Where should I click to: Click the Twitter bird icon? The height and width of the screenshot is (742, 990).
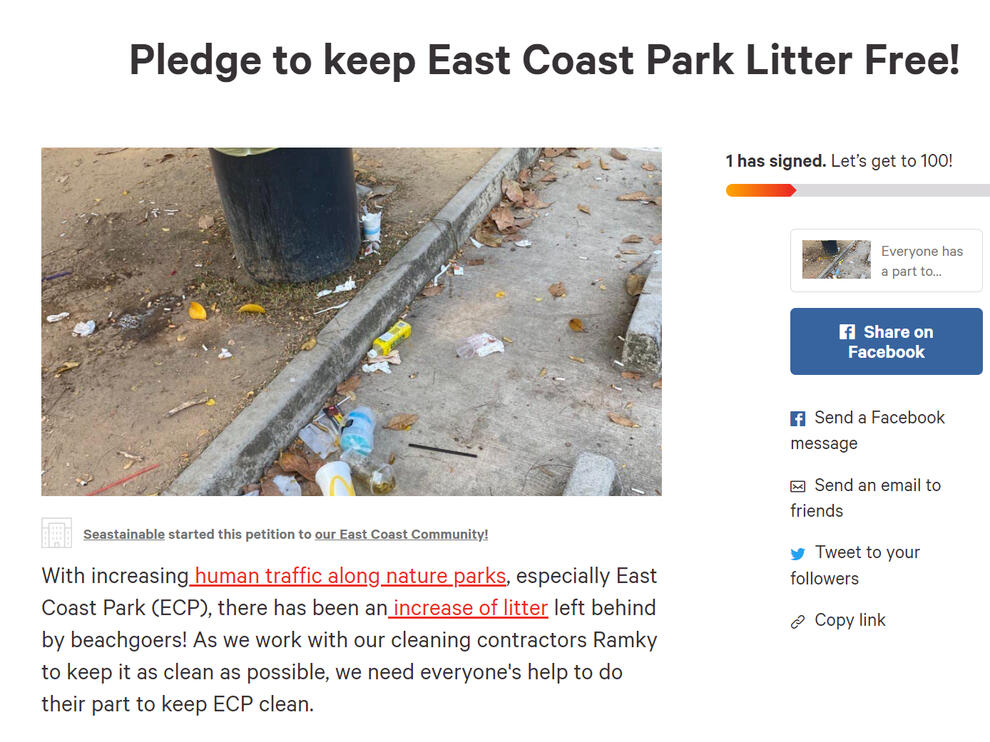click(798, 553)
